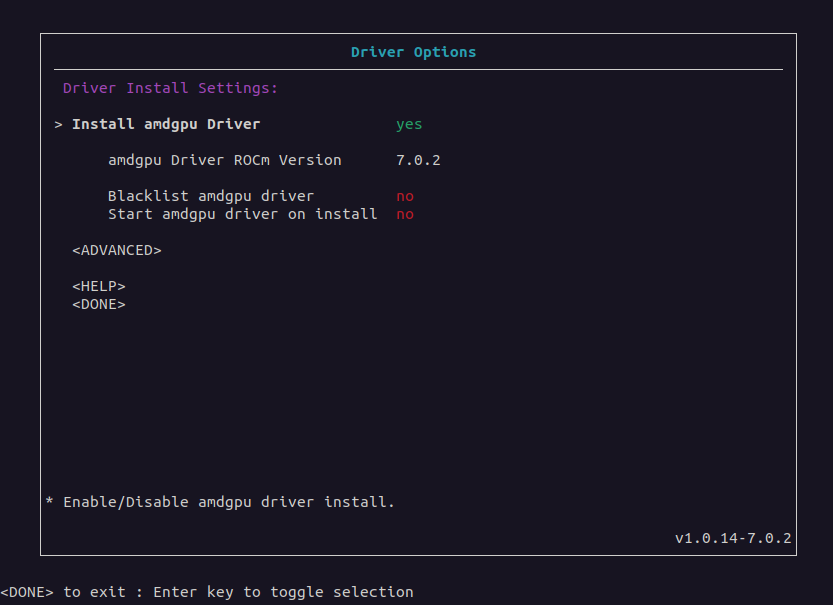Click the green 'yes' install value

tap(409, 125)
